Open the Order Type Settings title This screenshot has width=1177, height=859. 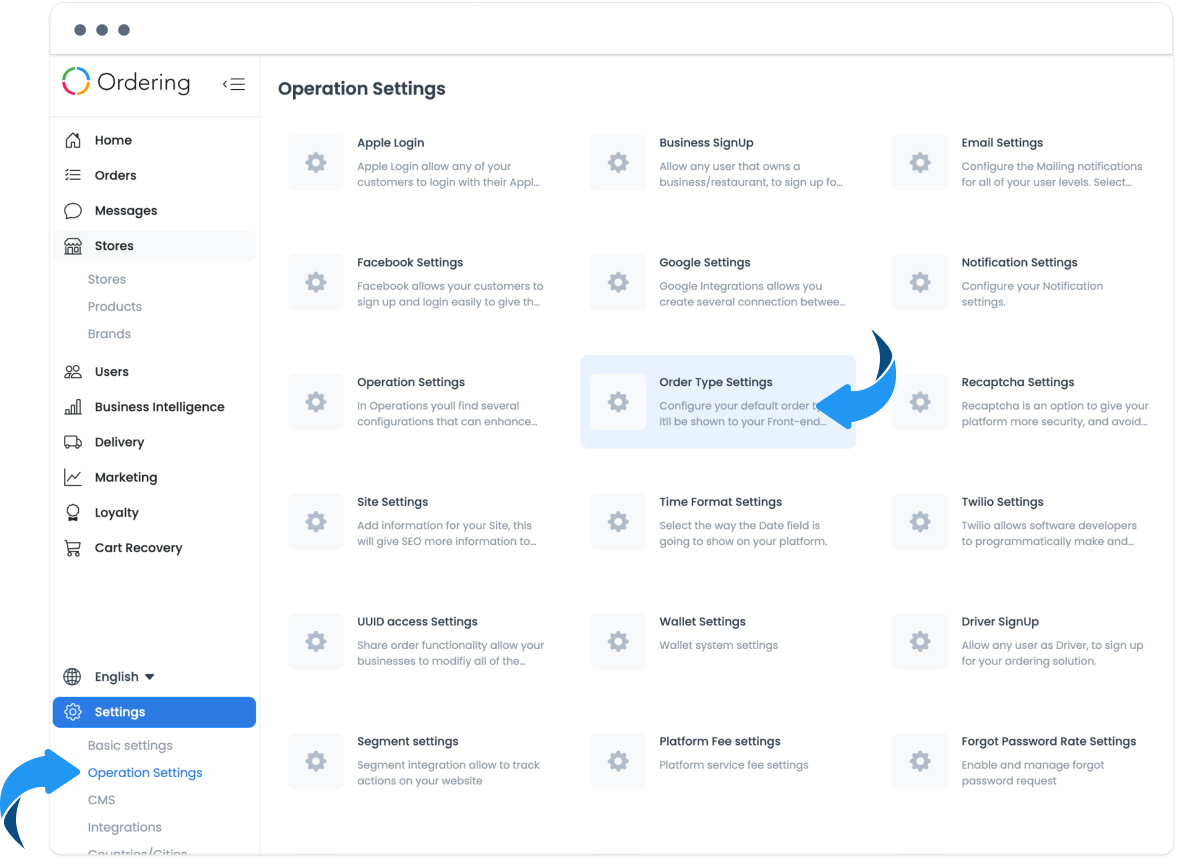715,382
